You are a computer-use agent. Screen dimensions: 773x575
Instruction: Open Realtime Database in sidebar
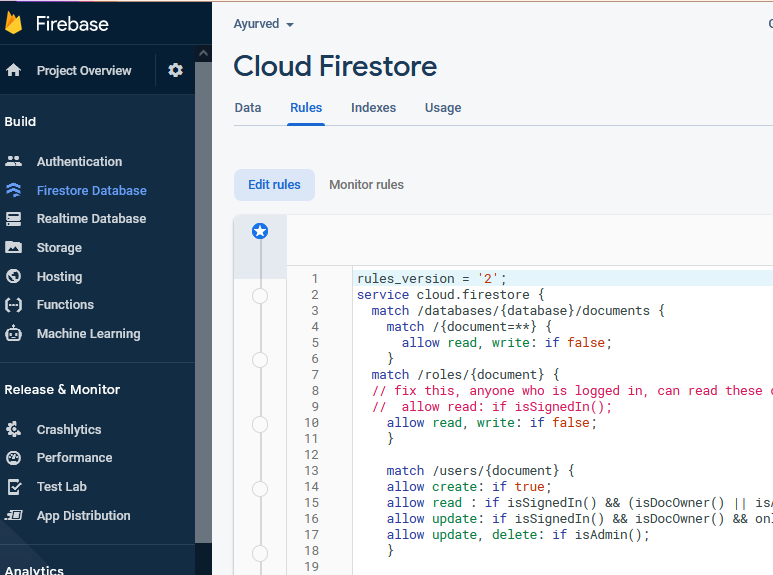91,218
